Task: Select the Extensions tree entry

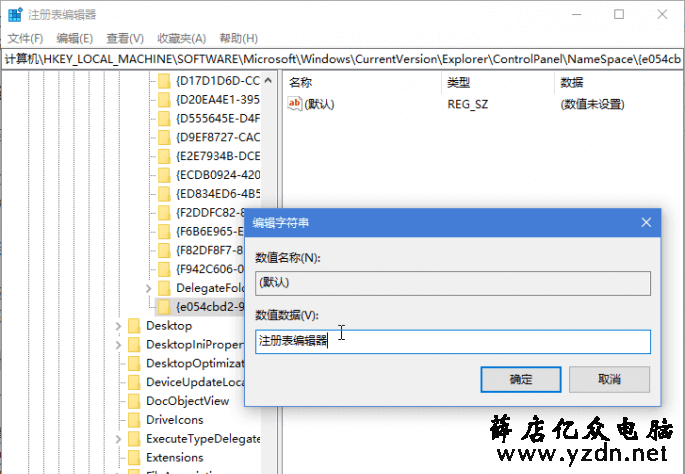Action: point(175,457)
